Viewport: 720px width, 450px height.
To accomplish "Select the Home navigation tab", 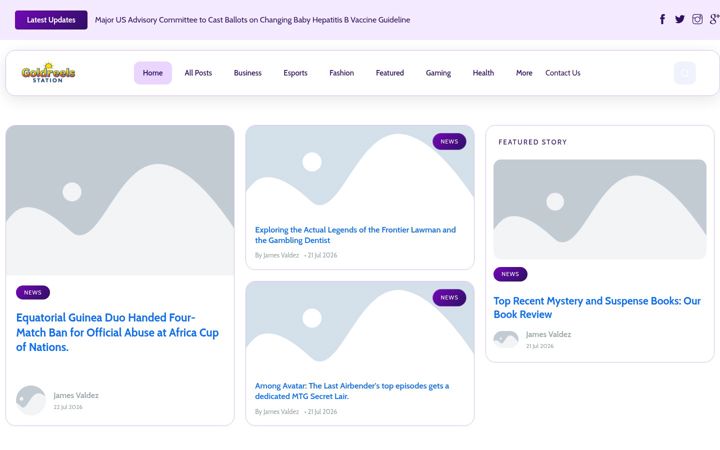I will pyautogui.click(x=152, y=73).
